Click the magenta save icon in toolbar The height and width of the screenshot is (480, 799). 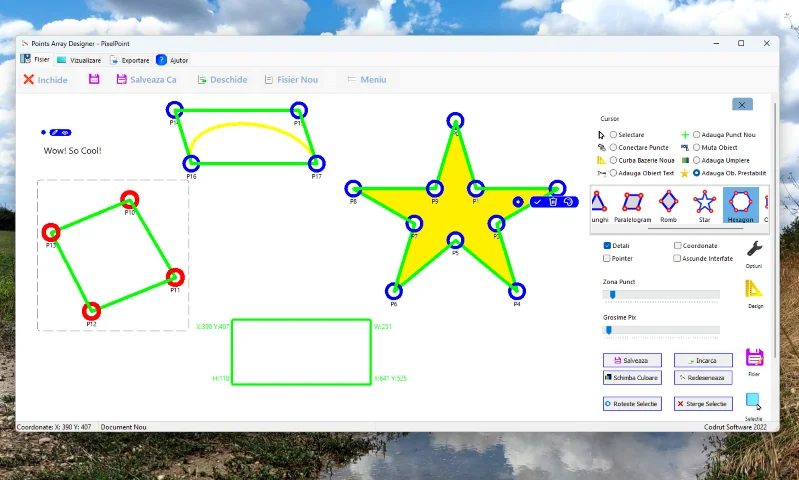[x=94, y=79]
